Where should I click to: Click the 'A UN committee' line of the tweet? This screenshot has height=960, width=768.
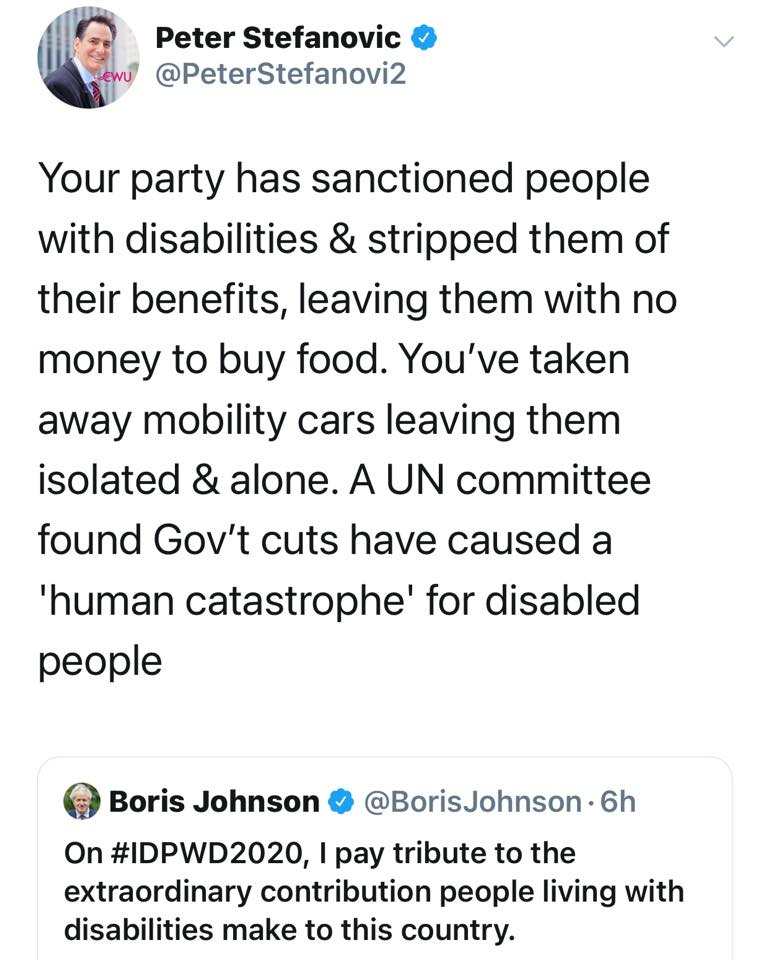pos(500,480)
